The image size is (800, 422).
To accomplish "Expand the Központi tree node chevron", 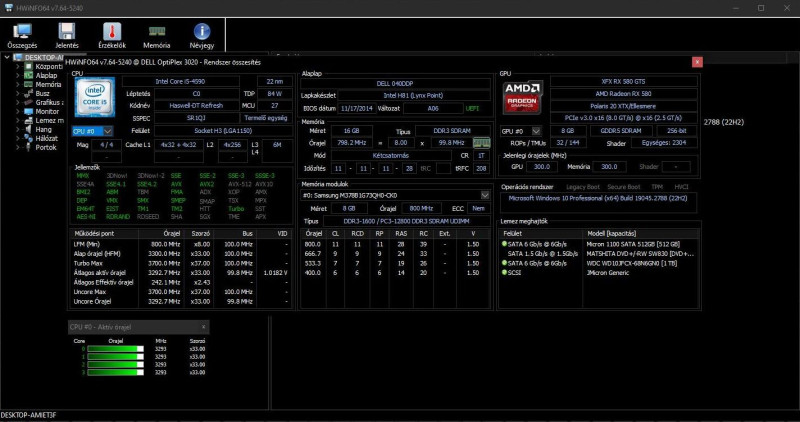I will pyautogui.click(x=17, y=66).
